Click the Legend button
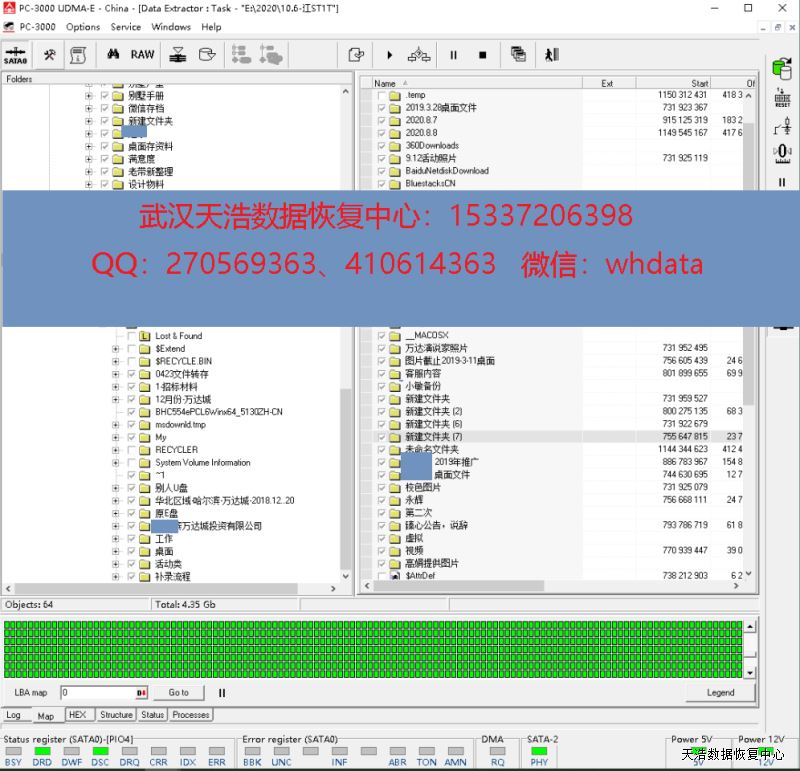This screenshot has width=800, height=771. 720,692
